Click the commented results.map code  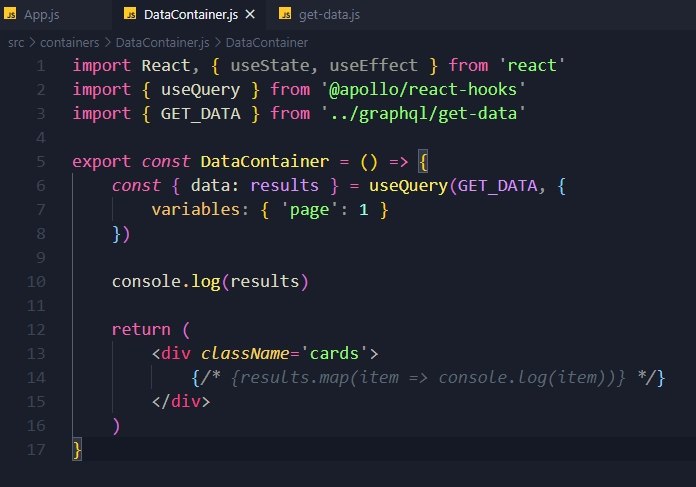[428, 377]
